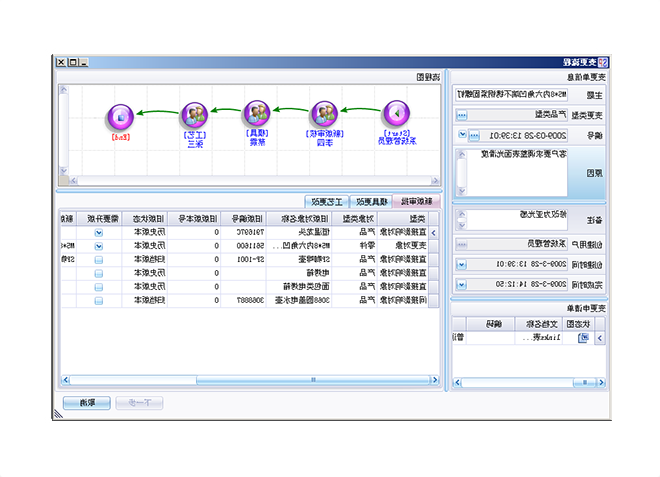The width and height of the screenshot is (660, 477).
Task: Toggle 需要升版 checkbox for 恒温龙头 row
Action: (98, 232)
